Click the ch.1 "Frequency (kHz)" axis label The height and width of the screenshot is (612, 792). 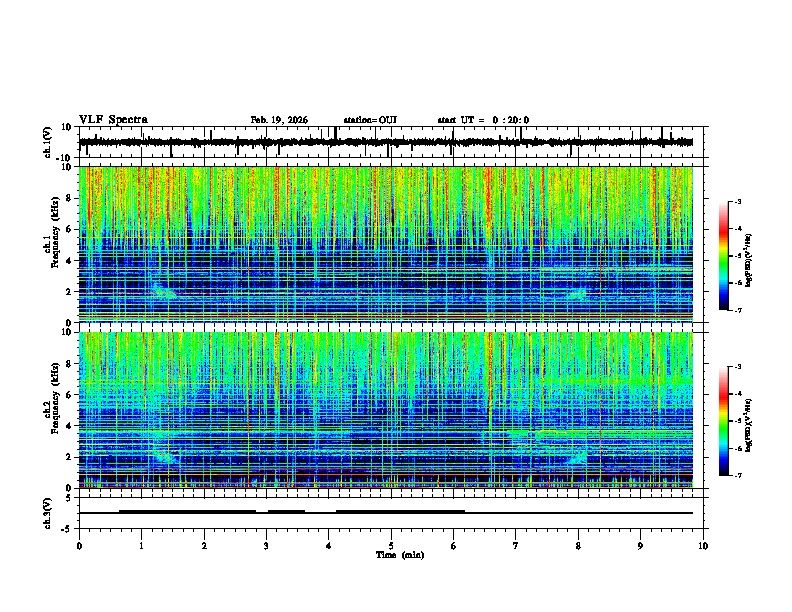coord(55,233)
